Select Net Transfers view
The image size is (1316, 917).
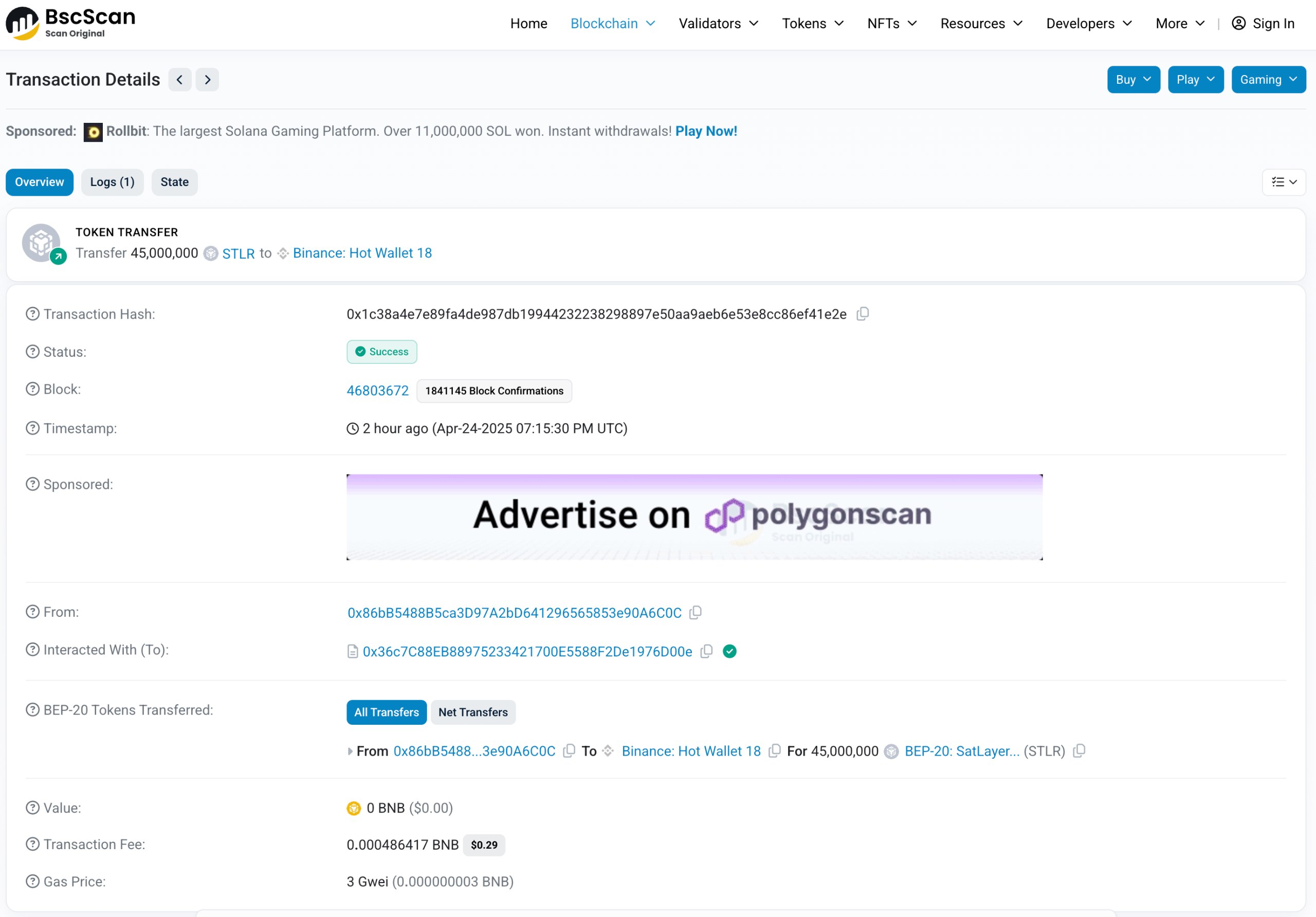click(473, 712)
